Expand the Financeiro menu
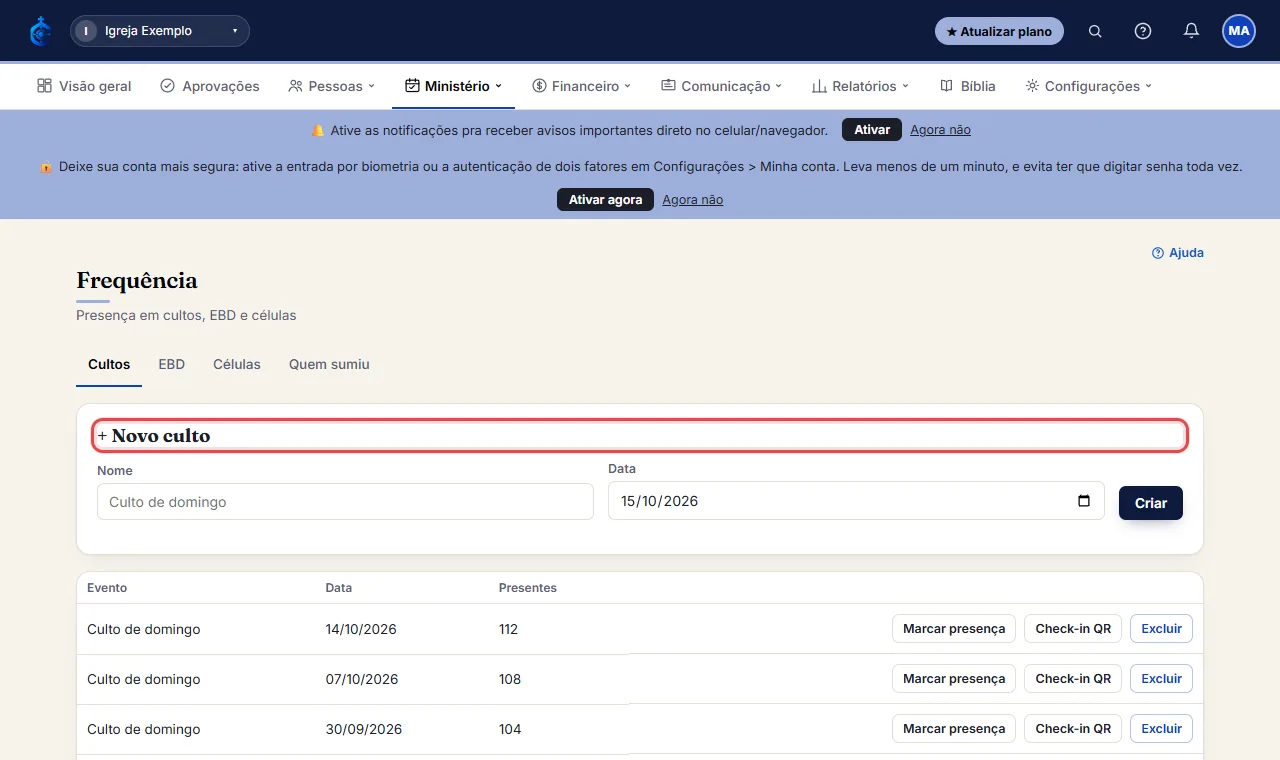1280x760 pixels. coord(581,86)
